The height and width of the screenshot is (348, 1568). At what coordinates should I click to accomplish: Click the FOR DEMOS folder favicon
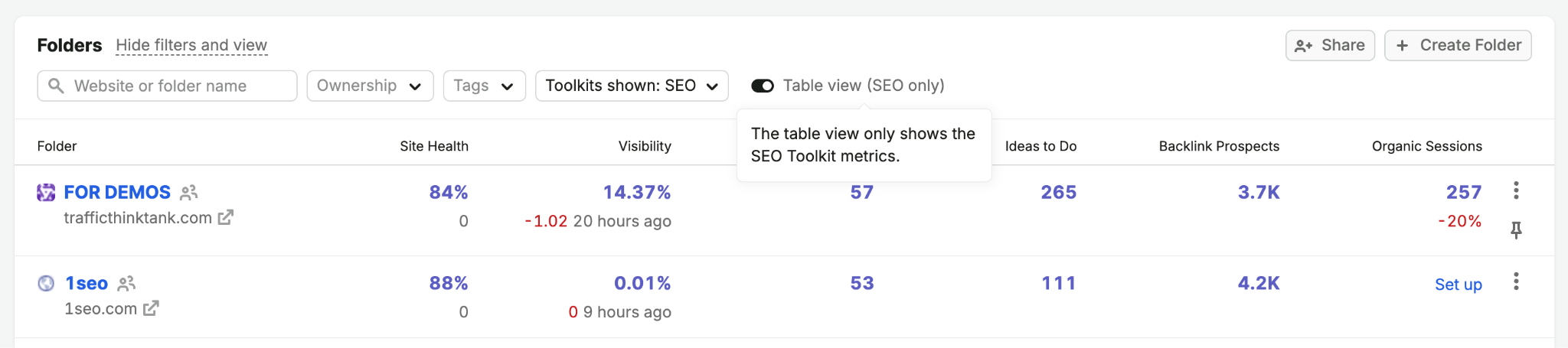(x=46, y=192)
